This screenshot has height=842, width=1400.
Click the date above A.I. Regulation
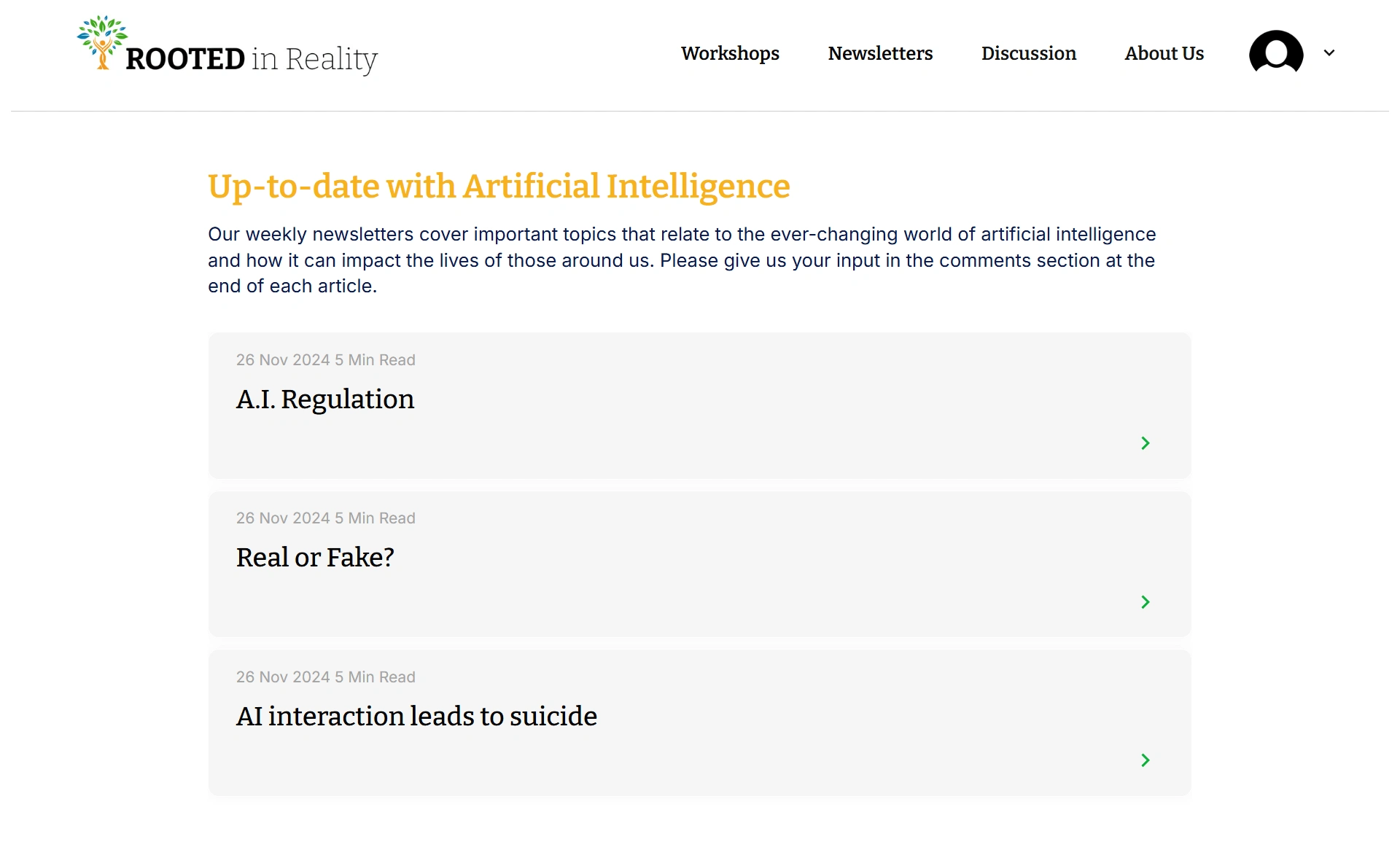click(x=283, y=360)
